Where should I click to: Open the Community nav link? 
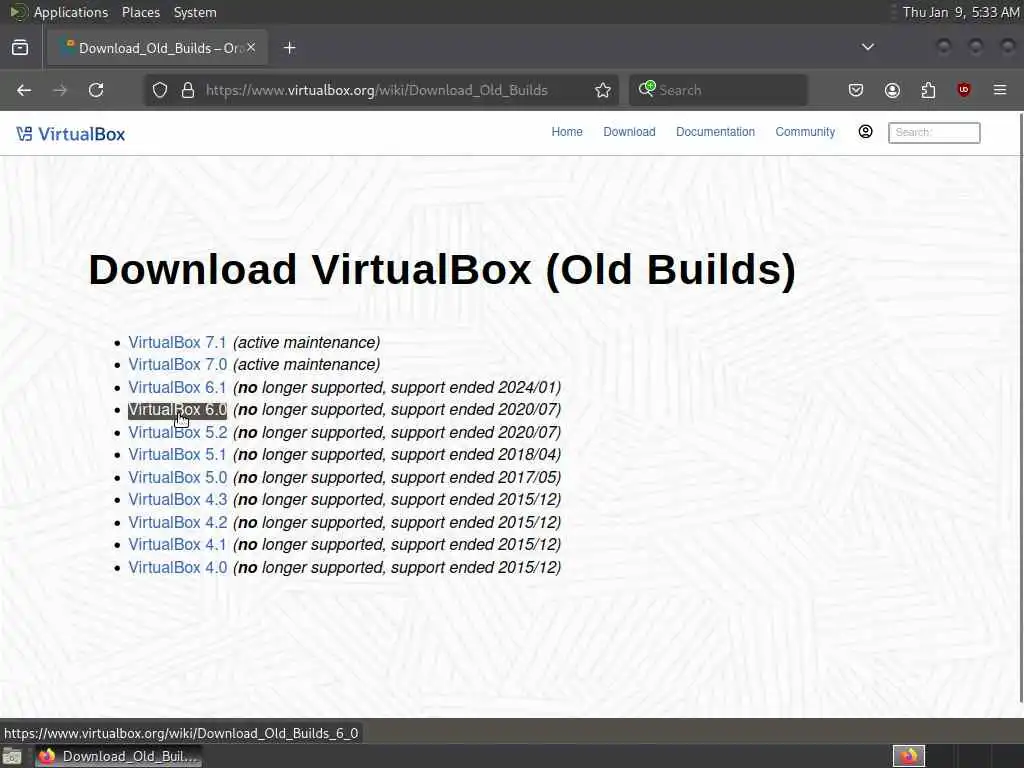point(805,132)
